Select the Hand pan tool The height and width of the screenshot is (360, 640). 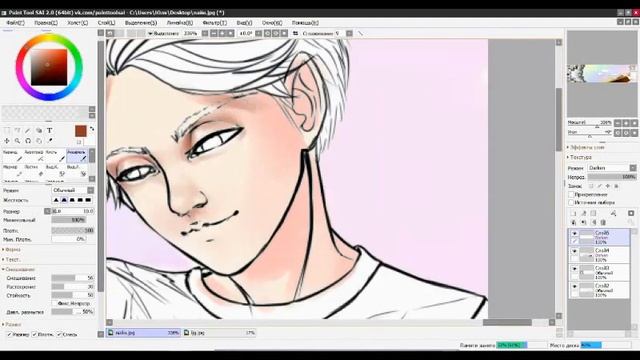[x=39, y=141]
